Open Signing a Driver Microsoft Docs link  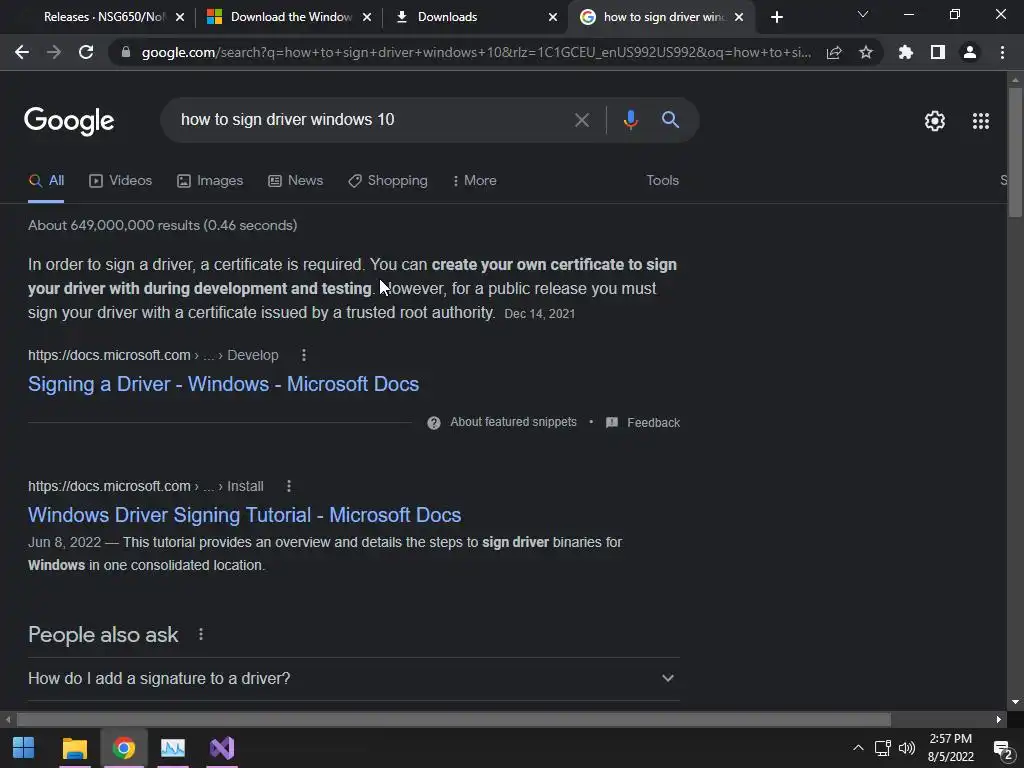(223, 384)
